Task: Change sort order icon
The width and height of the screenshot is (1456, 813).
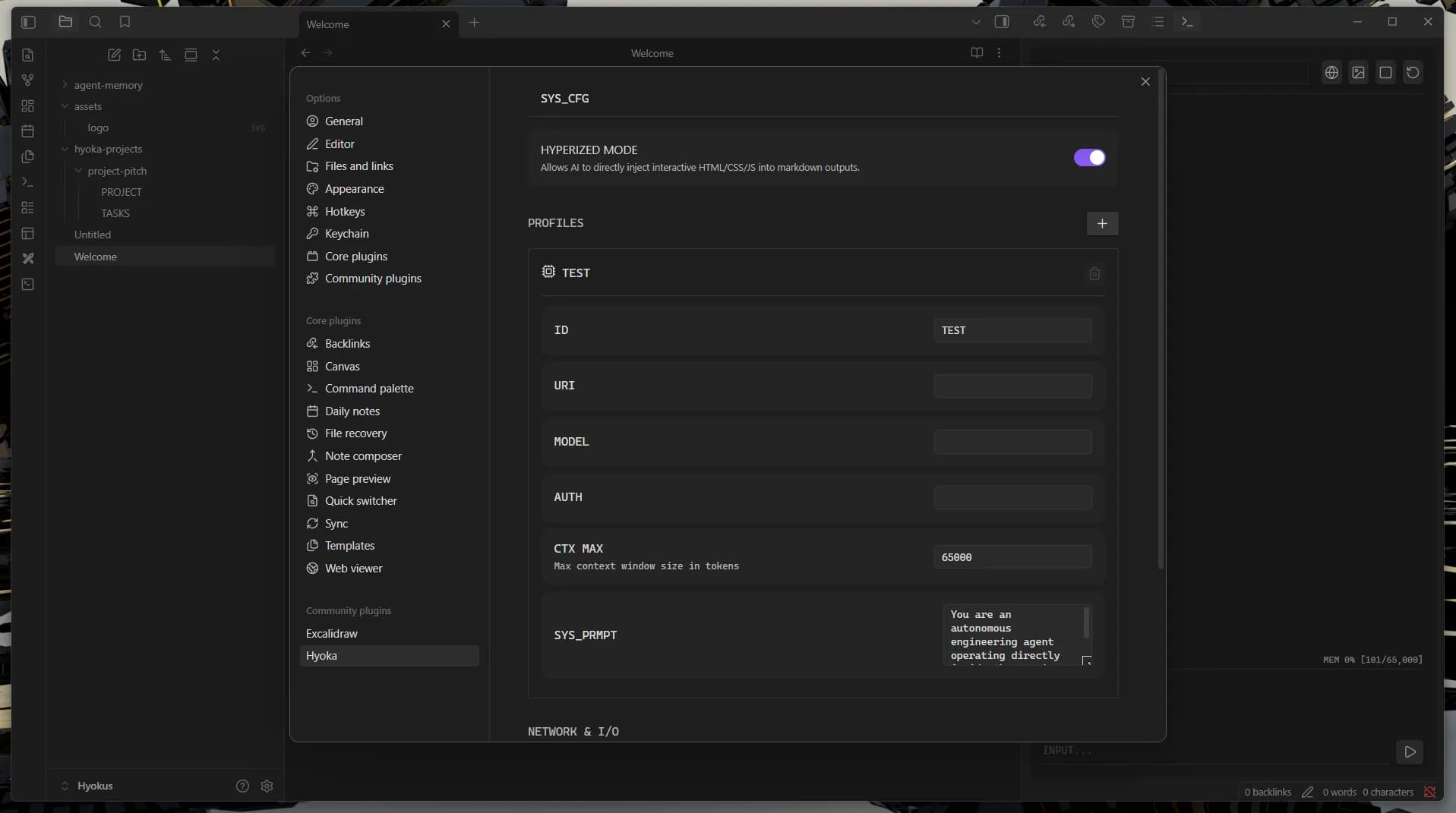Action: click(165, 55)
